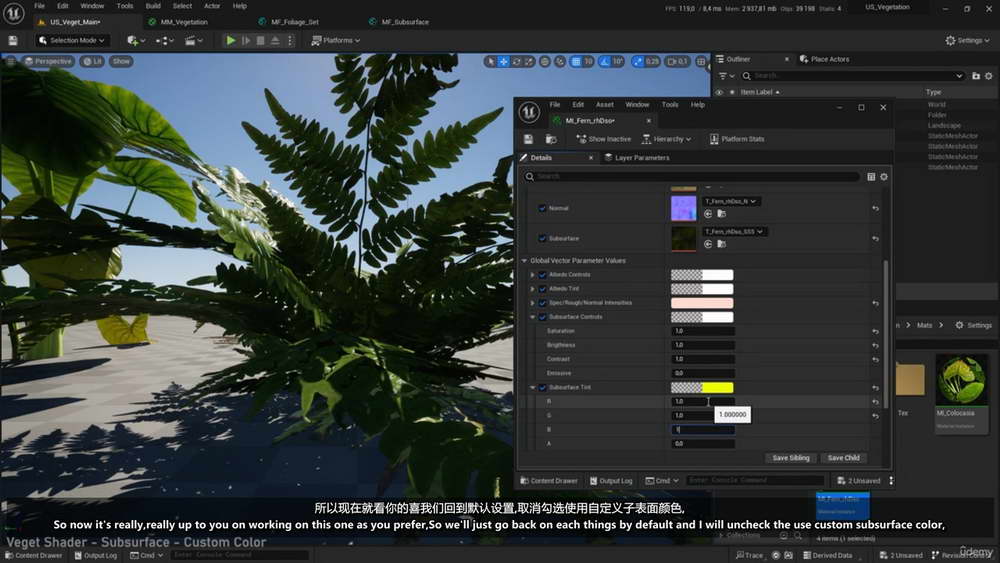Click the Show Inactive button
Viewport: 1000px width, 563px height.
(603, 139)
